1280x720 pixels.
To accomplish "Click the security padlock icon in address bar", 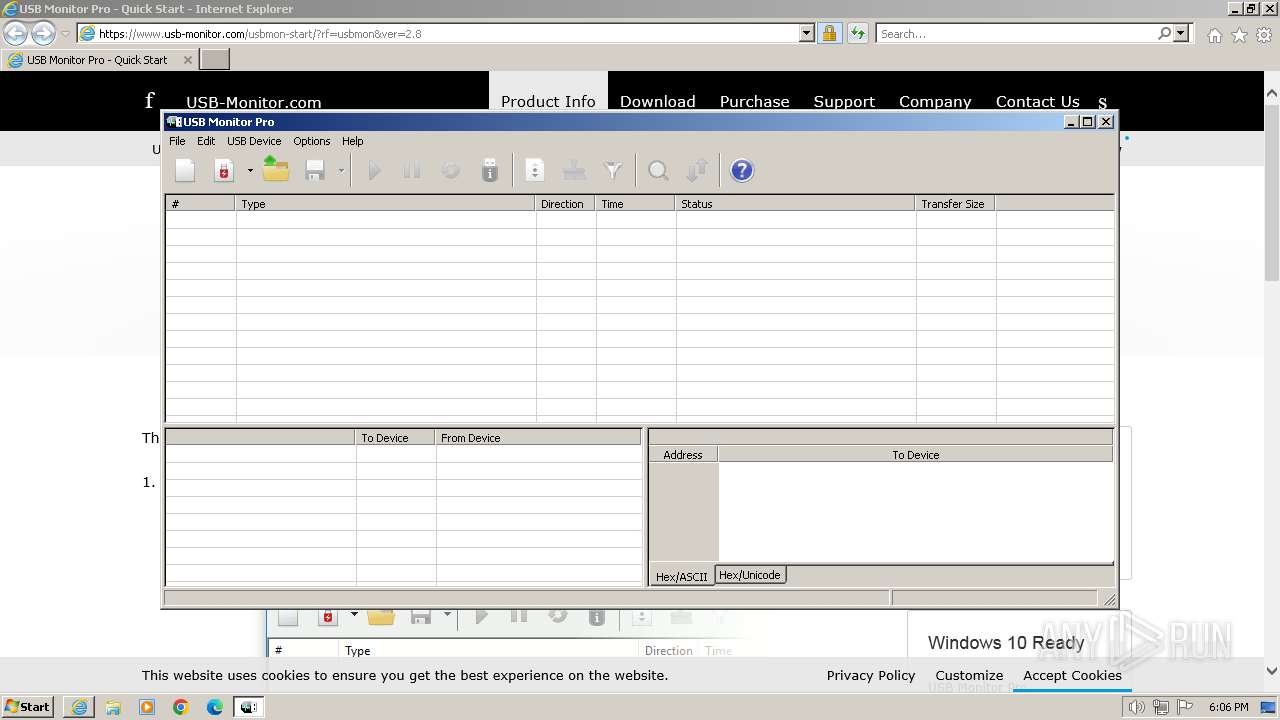I will point(829,33).
